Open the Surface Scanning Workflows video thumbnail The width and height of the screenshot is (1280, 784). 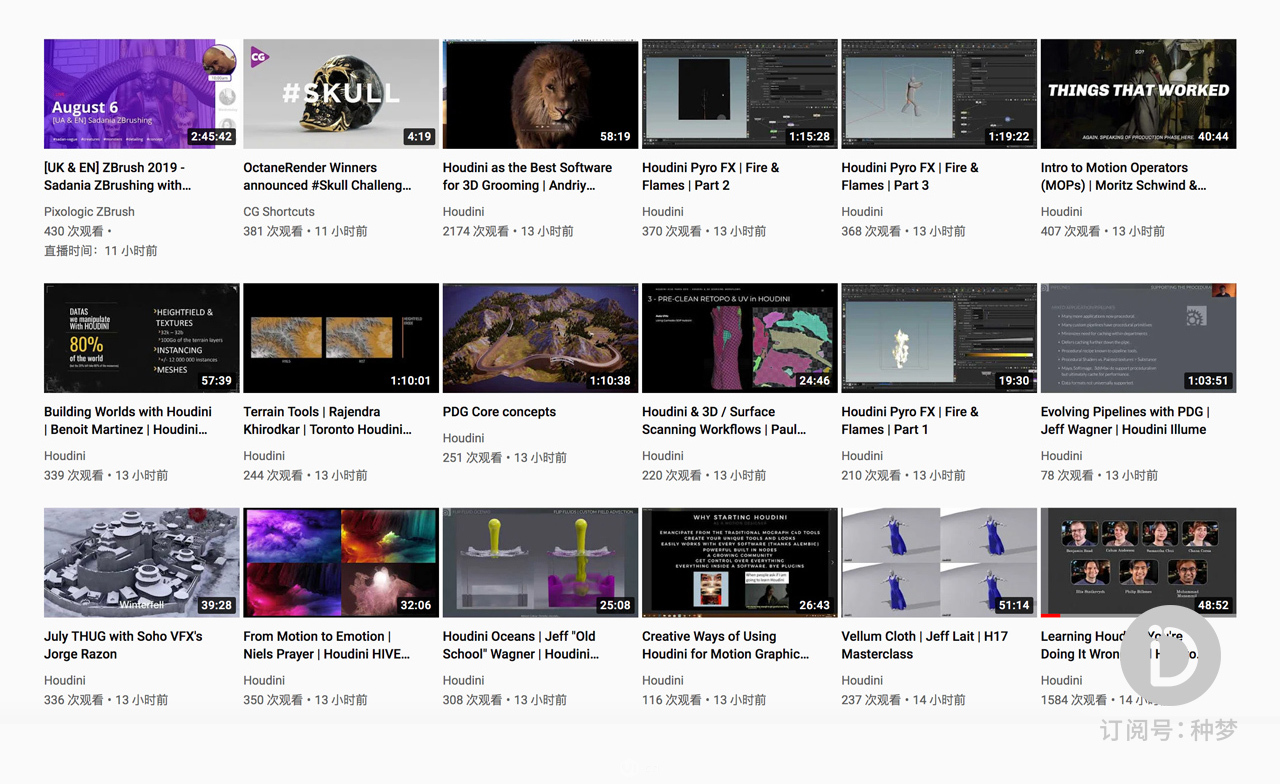(739, 338)
